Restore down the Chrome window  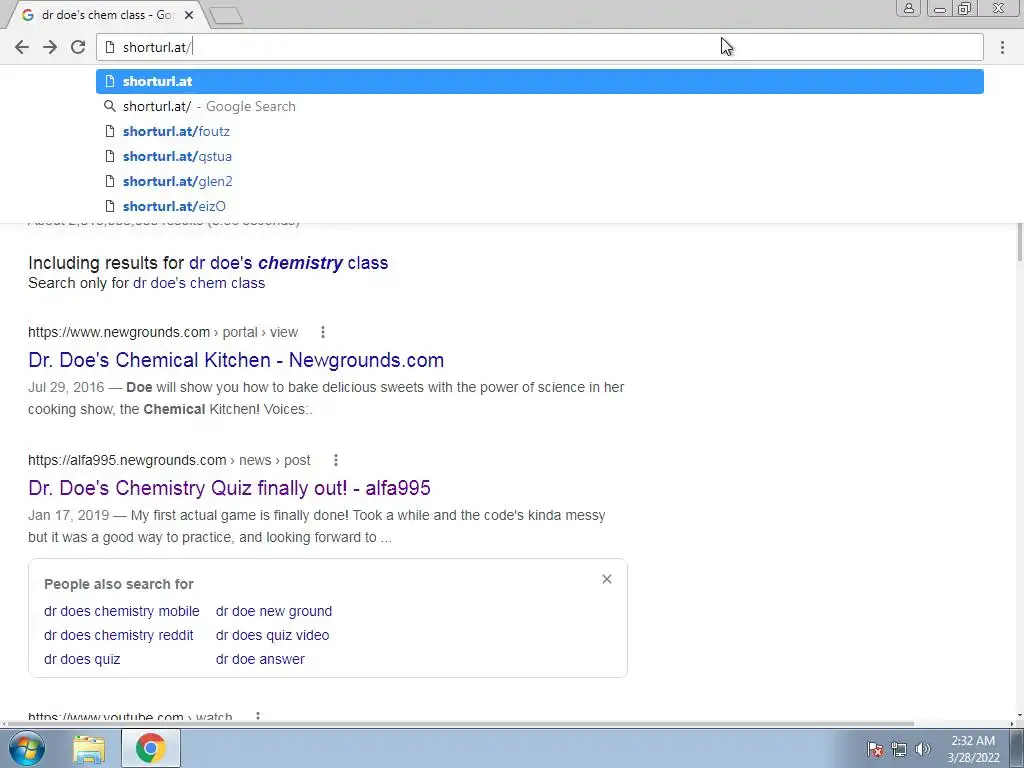[965, 8]
